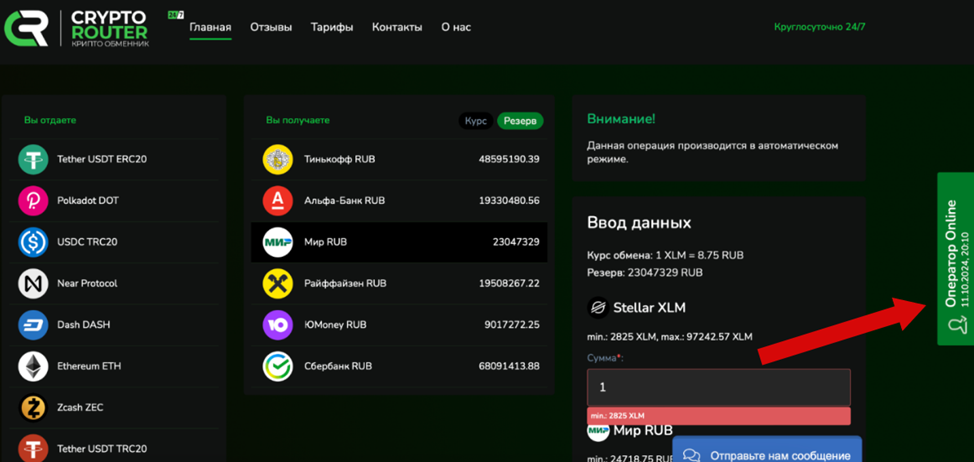Click reserve value 19508267.22
Image resolution: width=974 pixels, height=462 pixels.
[x=509, y=283]
